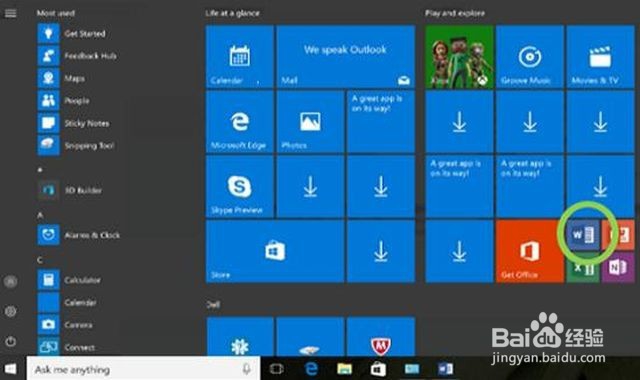Open Edge from the taskbar
This screenshot has height=380, width=640.
point(311,369)
